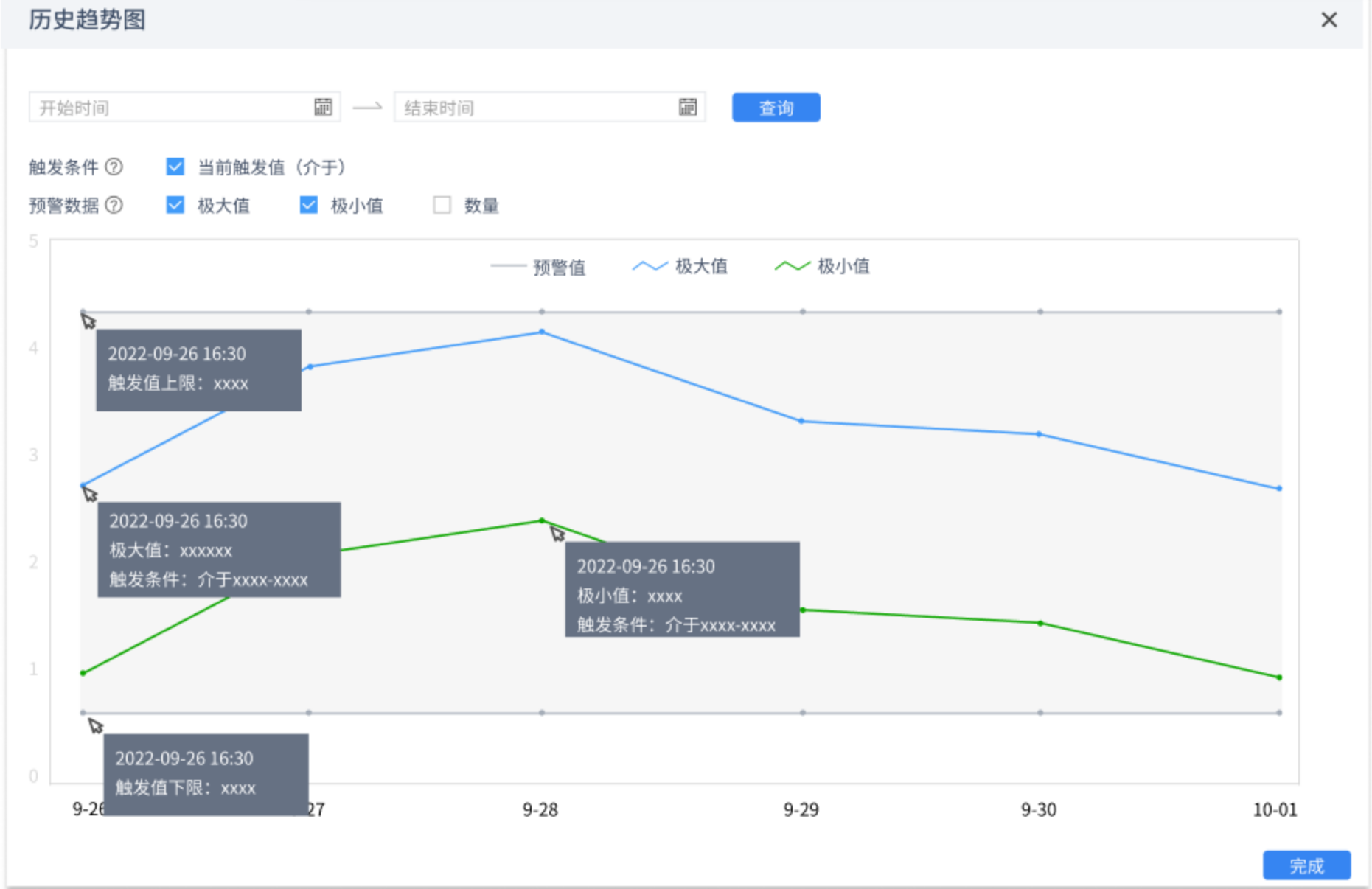Screen dimensions: 1372x889
Task: Click the 极小值 data point at 10-01
Action: click(1279, 677)
